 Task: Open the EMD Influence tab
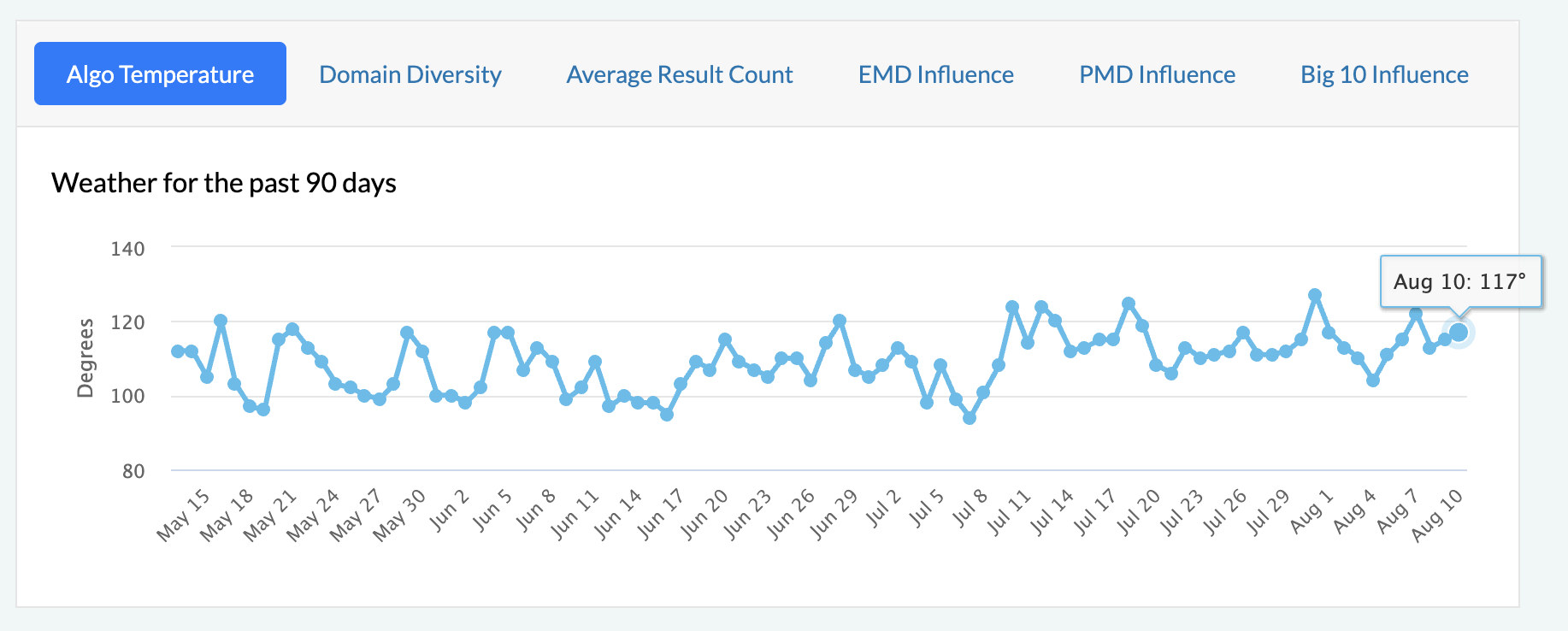click(x=936, y=74)
